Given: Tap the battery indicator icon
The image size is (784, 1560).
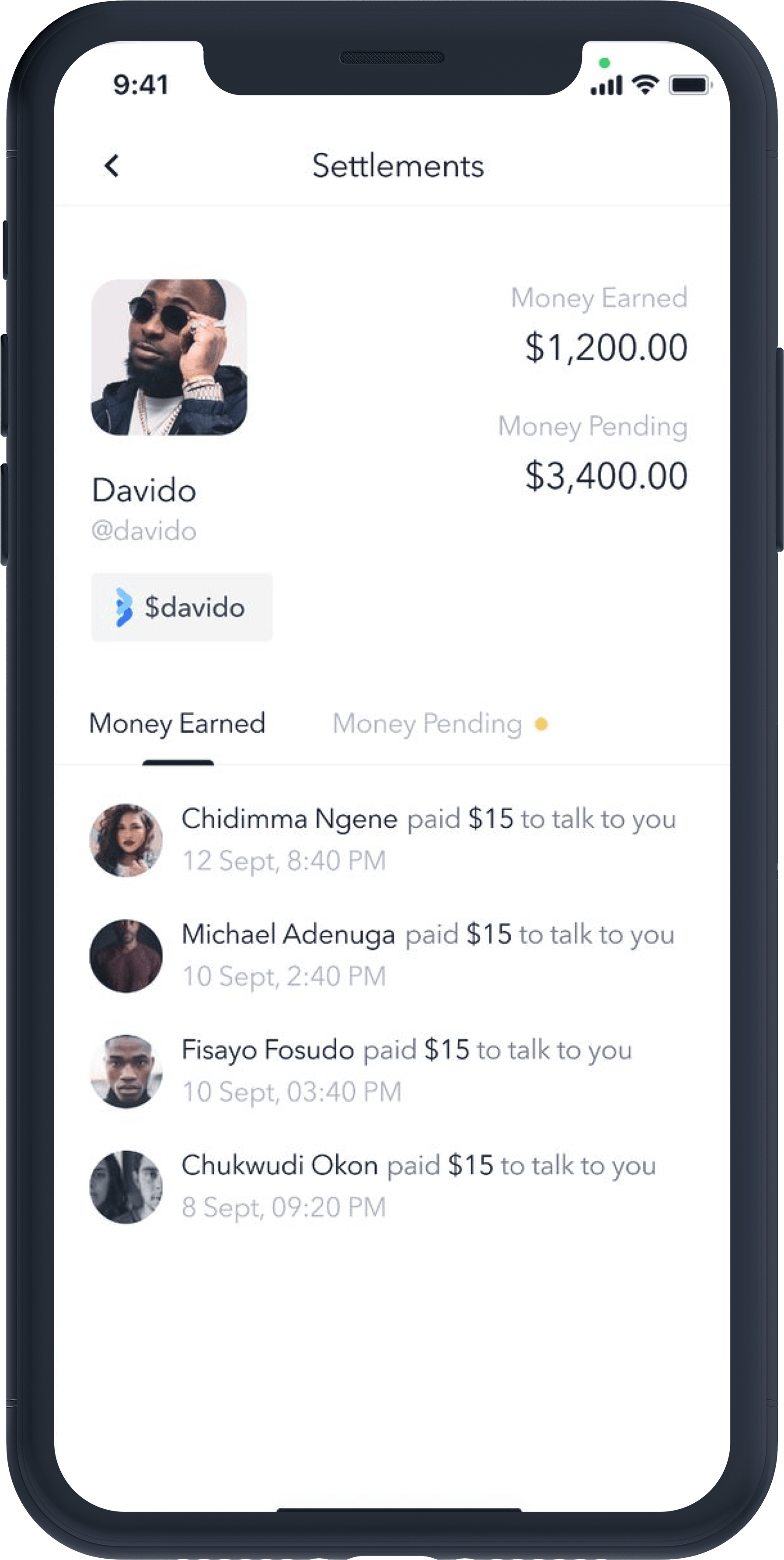Looking at the screenshot, I should (x=690, y=85).
